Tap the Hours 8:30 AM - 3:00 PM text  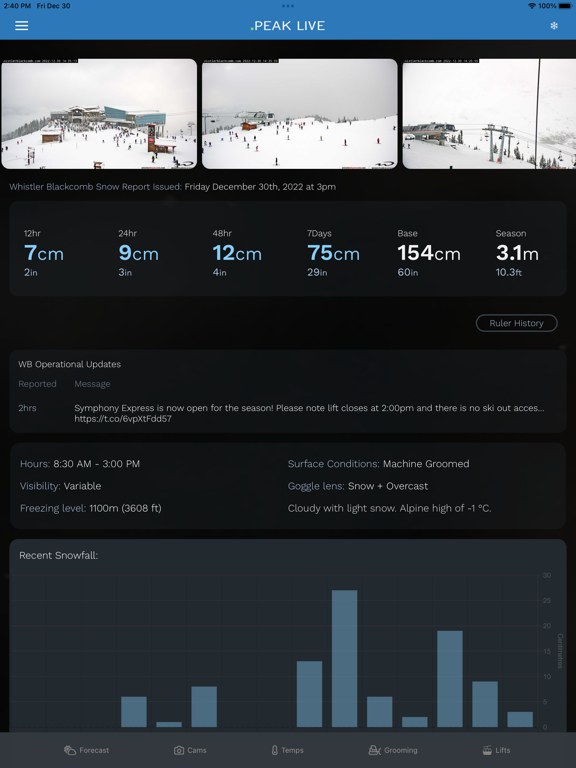click(x=80, y=464)
